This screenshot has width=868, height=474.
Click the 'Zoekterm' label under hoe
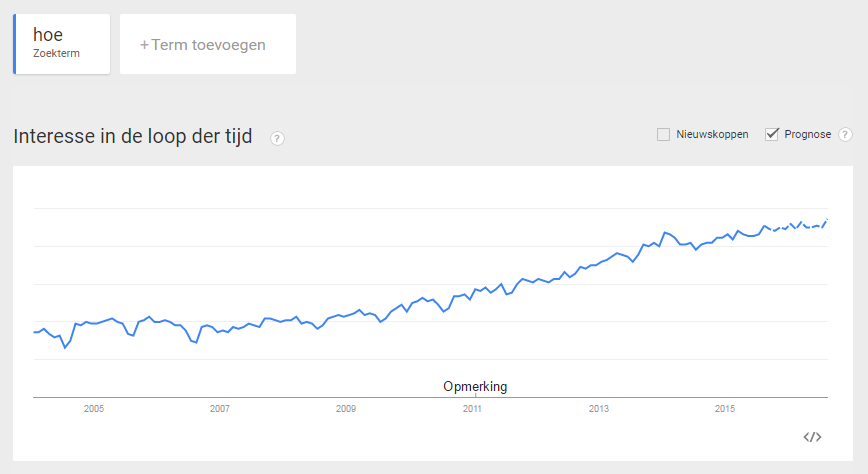pyautogui.click(x=56, y=53)
